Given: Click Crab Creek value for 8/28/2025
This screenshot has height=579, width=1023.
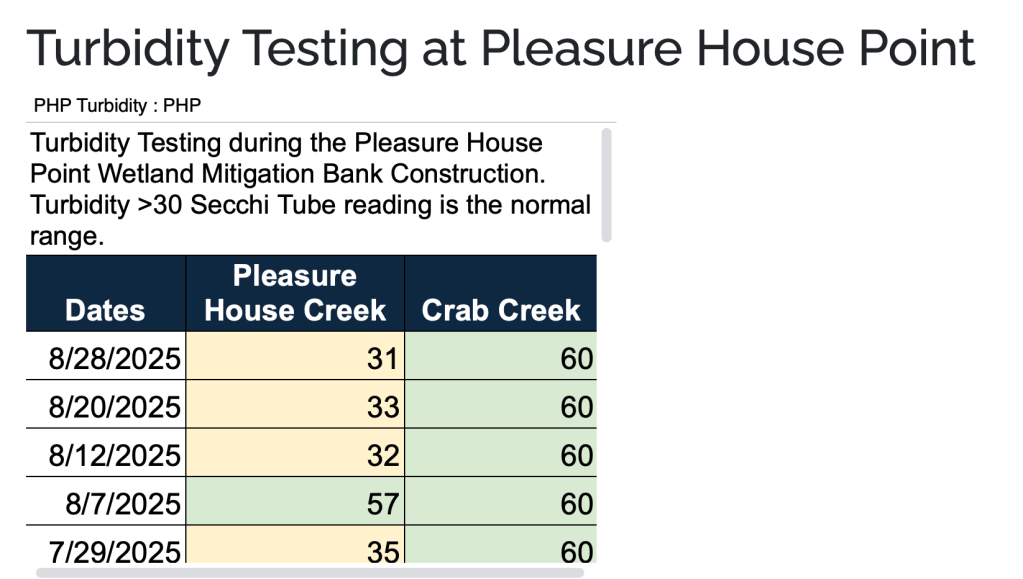Looking at the screenshot, I should [x=500, y=359].
